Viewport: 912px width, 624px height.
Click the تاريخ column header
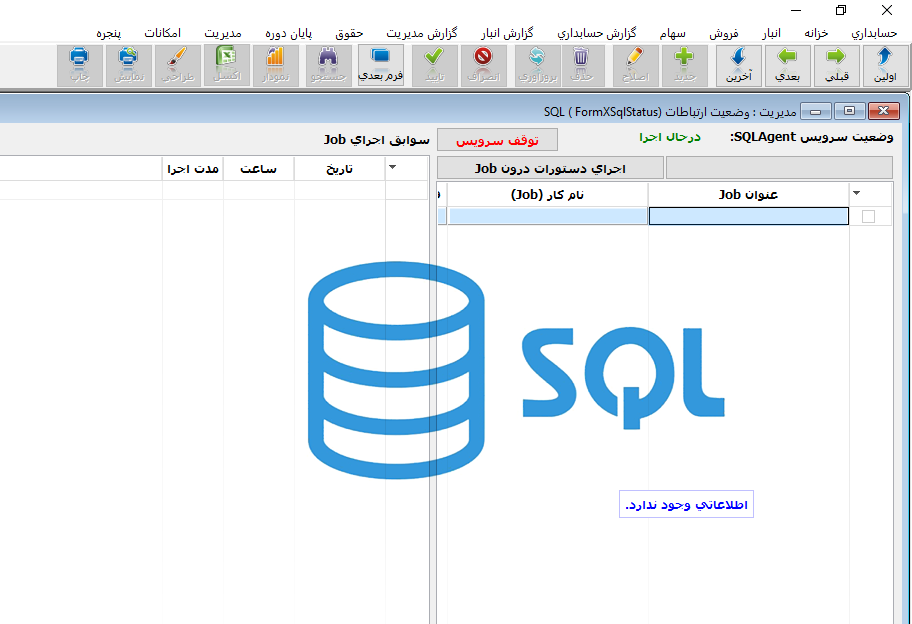pyautogui.click(x=340, y=169)
